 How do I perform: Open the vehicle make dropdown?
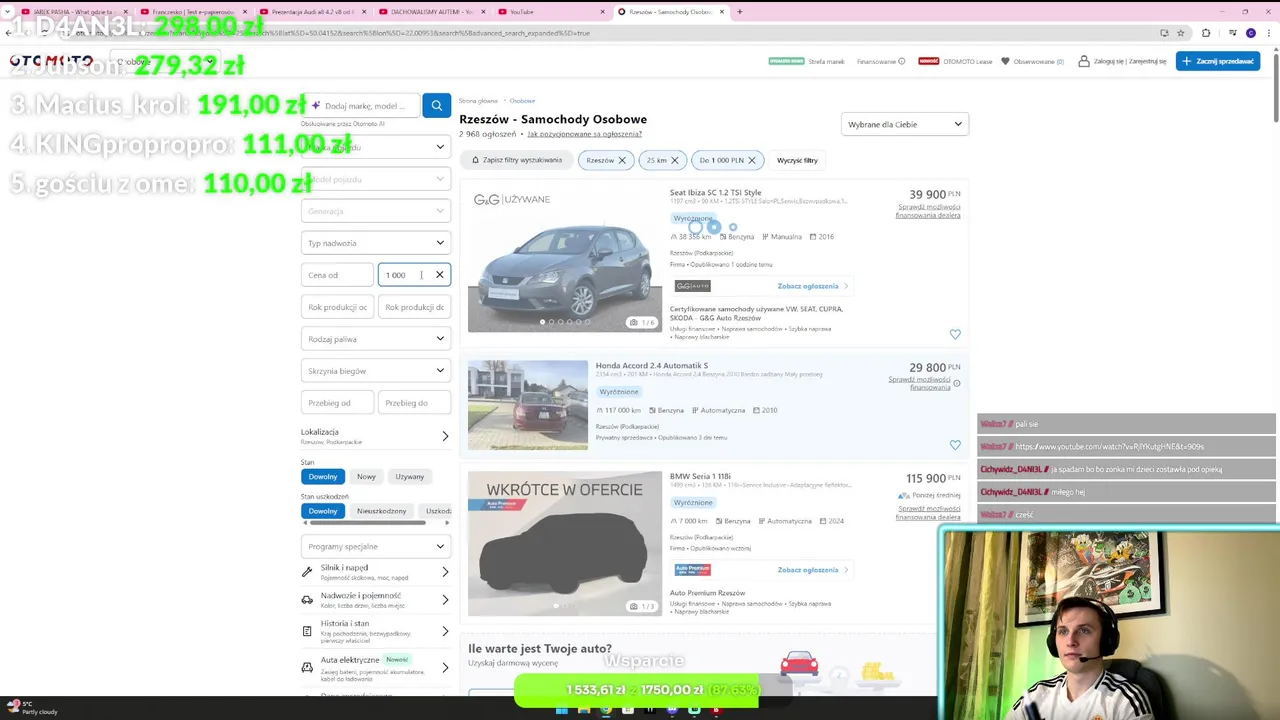click(376, 147)
